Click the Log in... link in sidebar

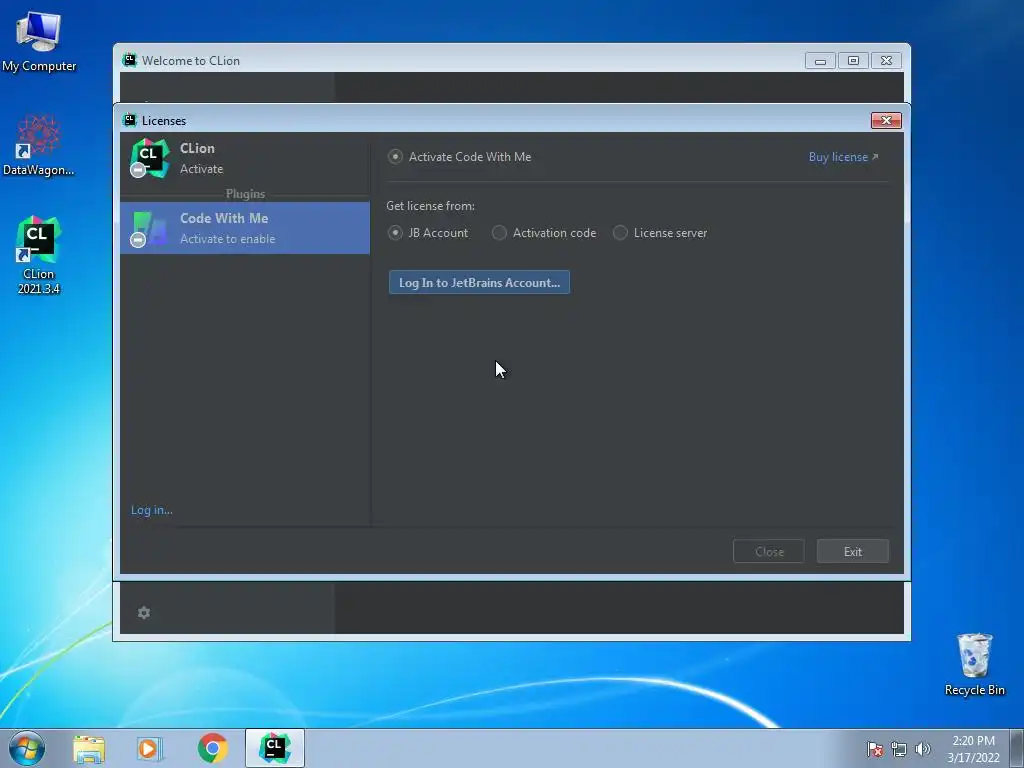pos(152,510)
